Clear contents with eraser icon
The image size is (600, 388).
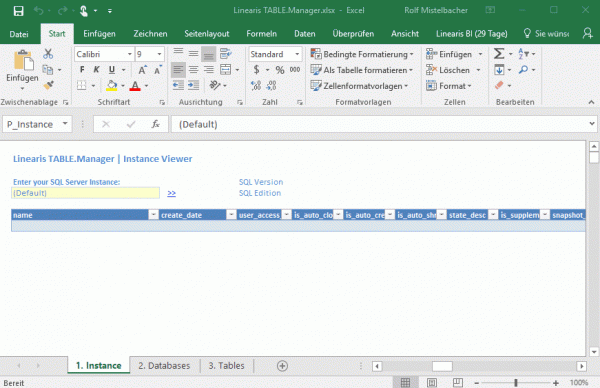[499, 85]
